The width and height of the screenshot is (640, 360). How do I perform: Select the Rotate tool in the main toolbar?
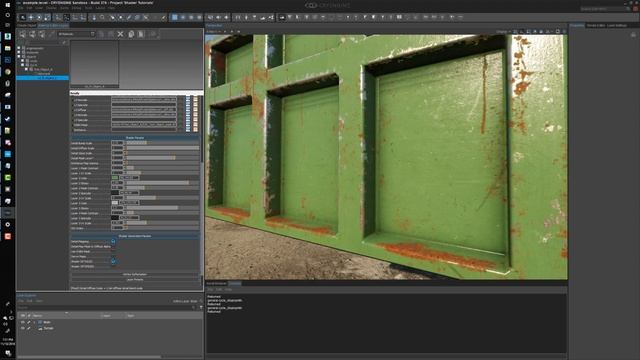pos(39,17)
